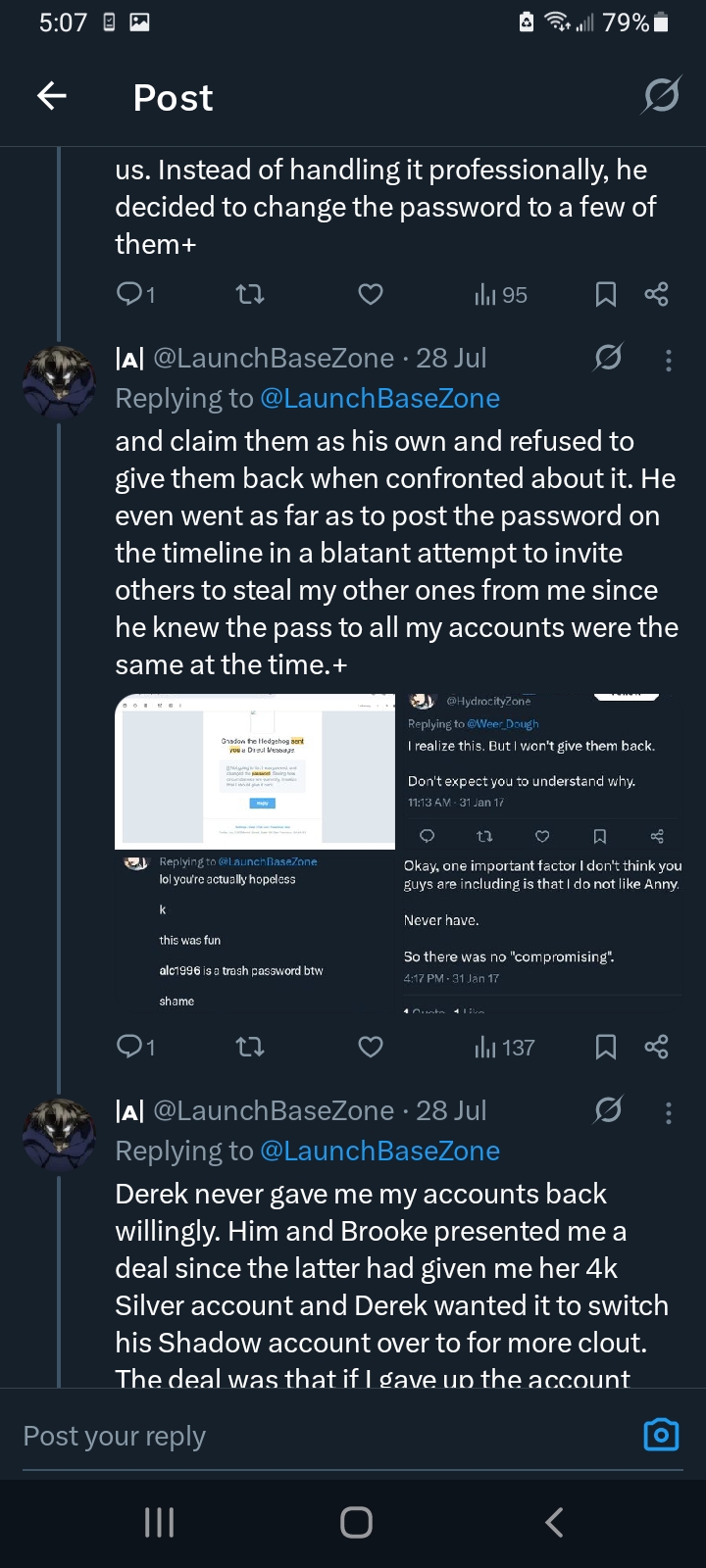The height and width of the screenshot is (1568, 706).
Task: Bookmark the reply with 95 views
Action: click(x=606, y=294)
